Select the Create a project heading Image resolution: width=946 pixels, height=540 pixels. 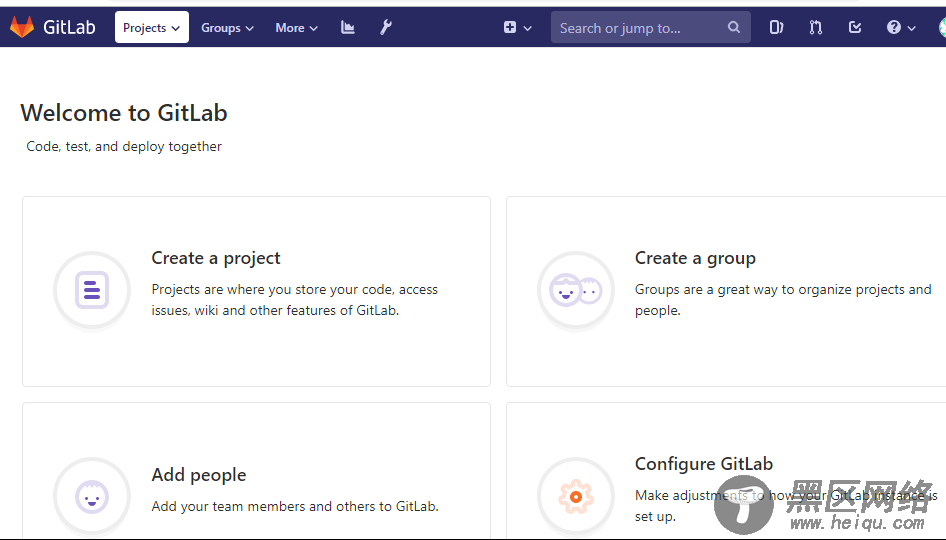click(216, 258)
